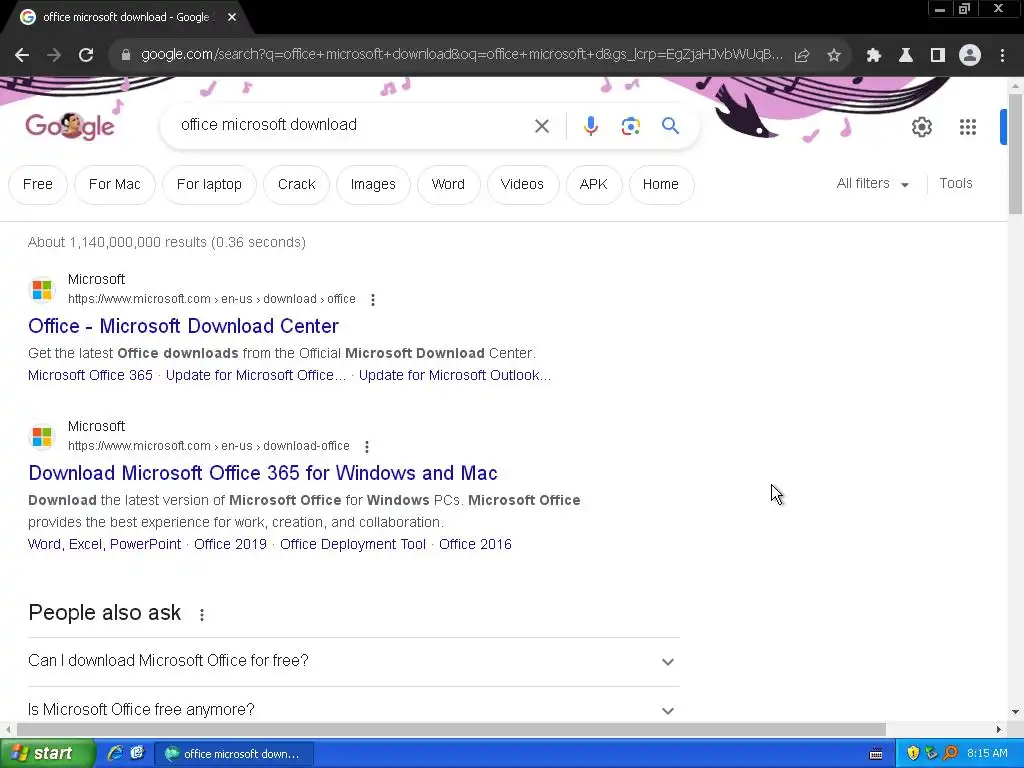The height and width of the screenshot is (768, 1024).
Task: Close the Google search tab
Action: (x=232, y=18)
